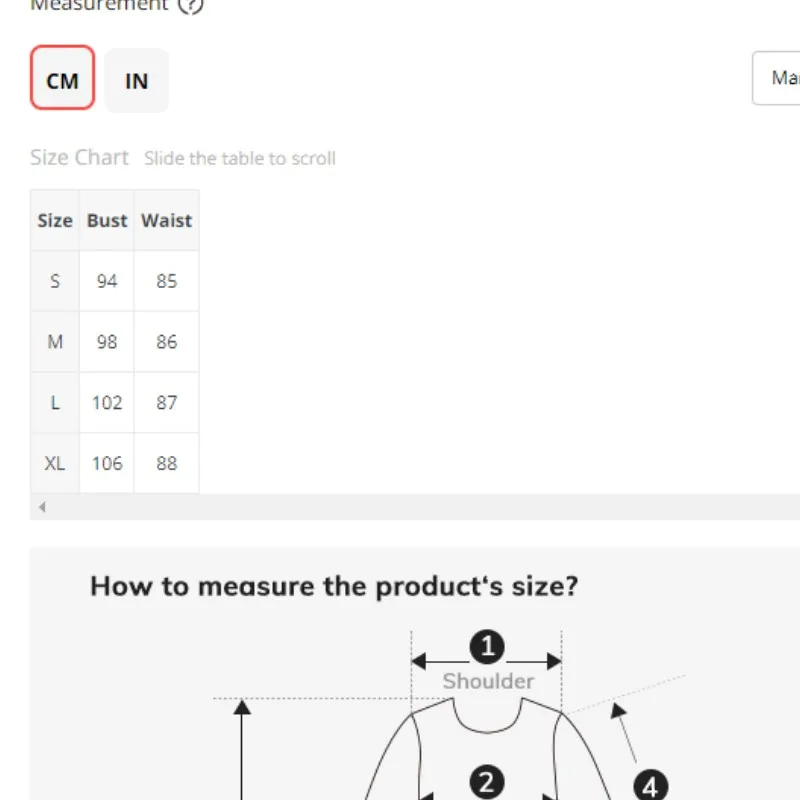Select the XL size row
The height and width of the screenshot is (800, 800).
click(x=55, y=463)
